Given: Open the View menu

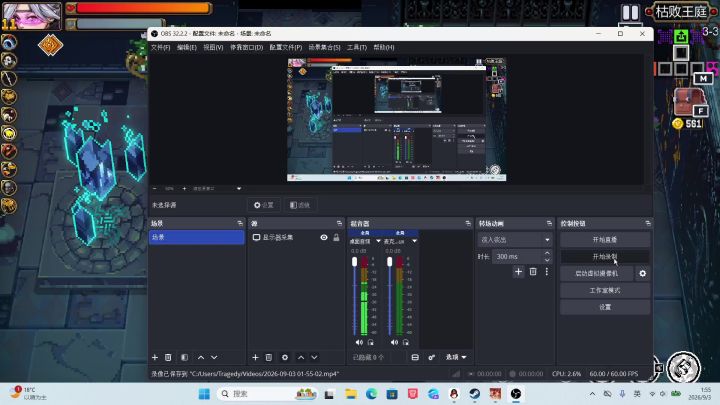Looking at the screenshot, I should [x=213, y=47].
